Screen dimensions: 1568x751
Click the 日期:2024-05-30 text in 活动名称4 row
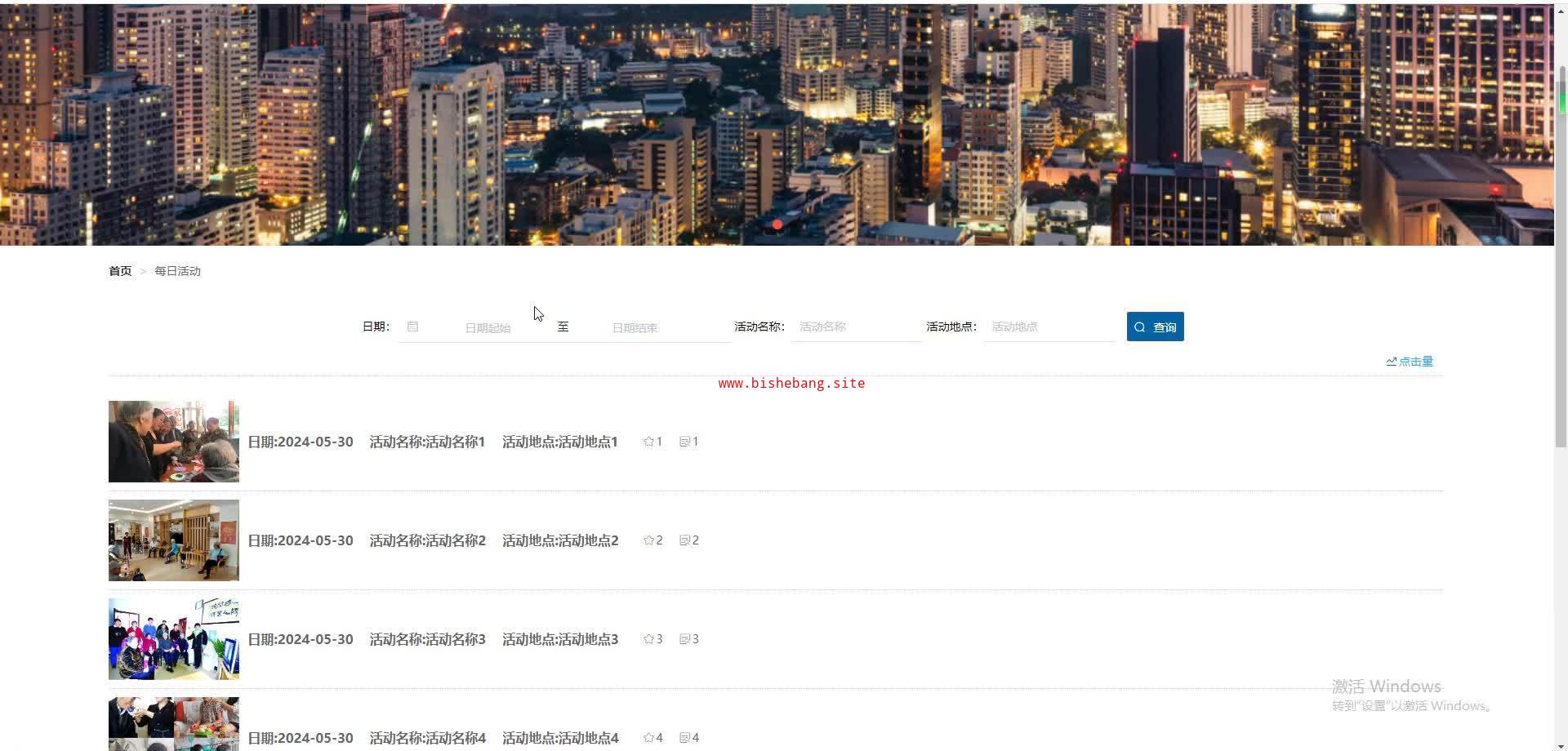[301, 738]
